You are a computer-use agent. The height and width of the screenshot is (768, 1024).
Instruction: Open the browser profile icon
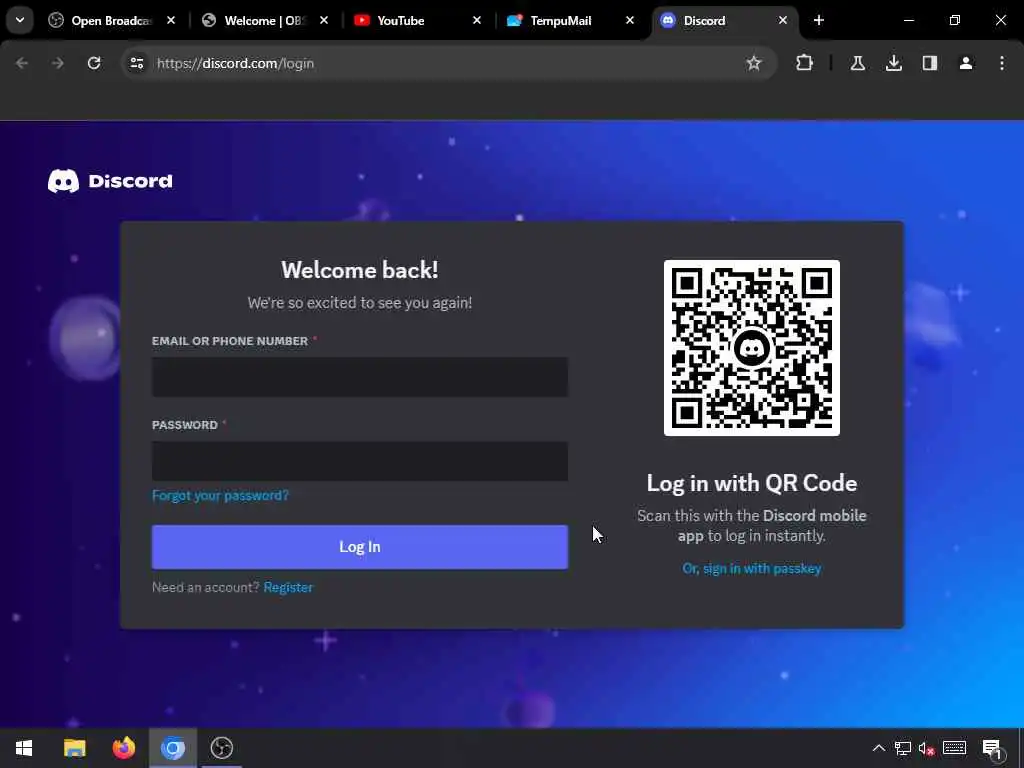(x=966, y=63)
